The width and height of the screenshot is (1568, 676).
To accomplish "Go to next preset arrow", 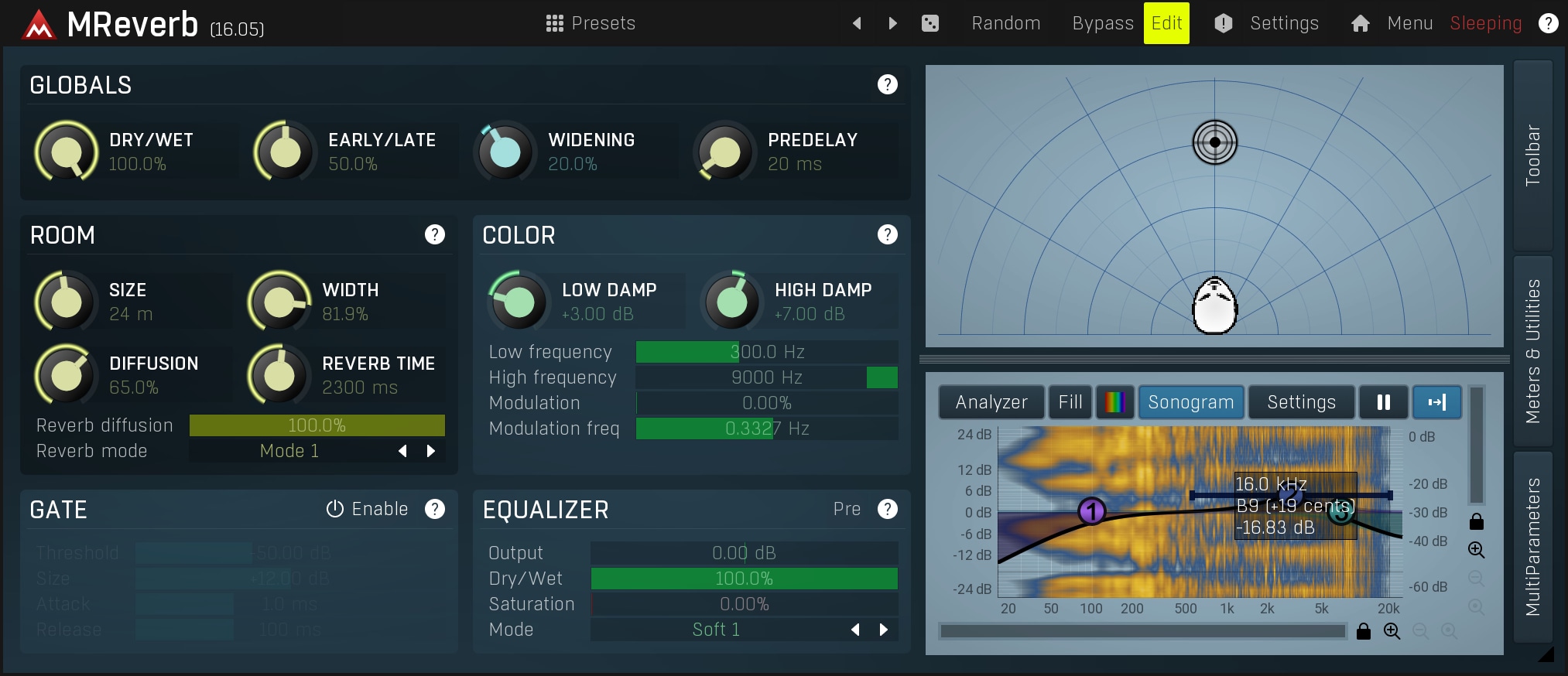I will click(x=892, y=23).
